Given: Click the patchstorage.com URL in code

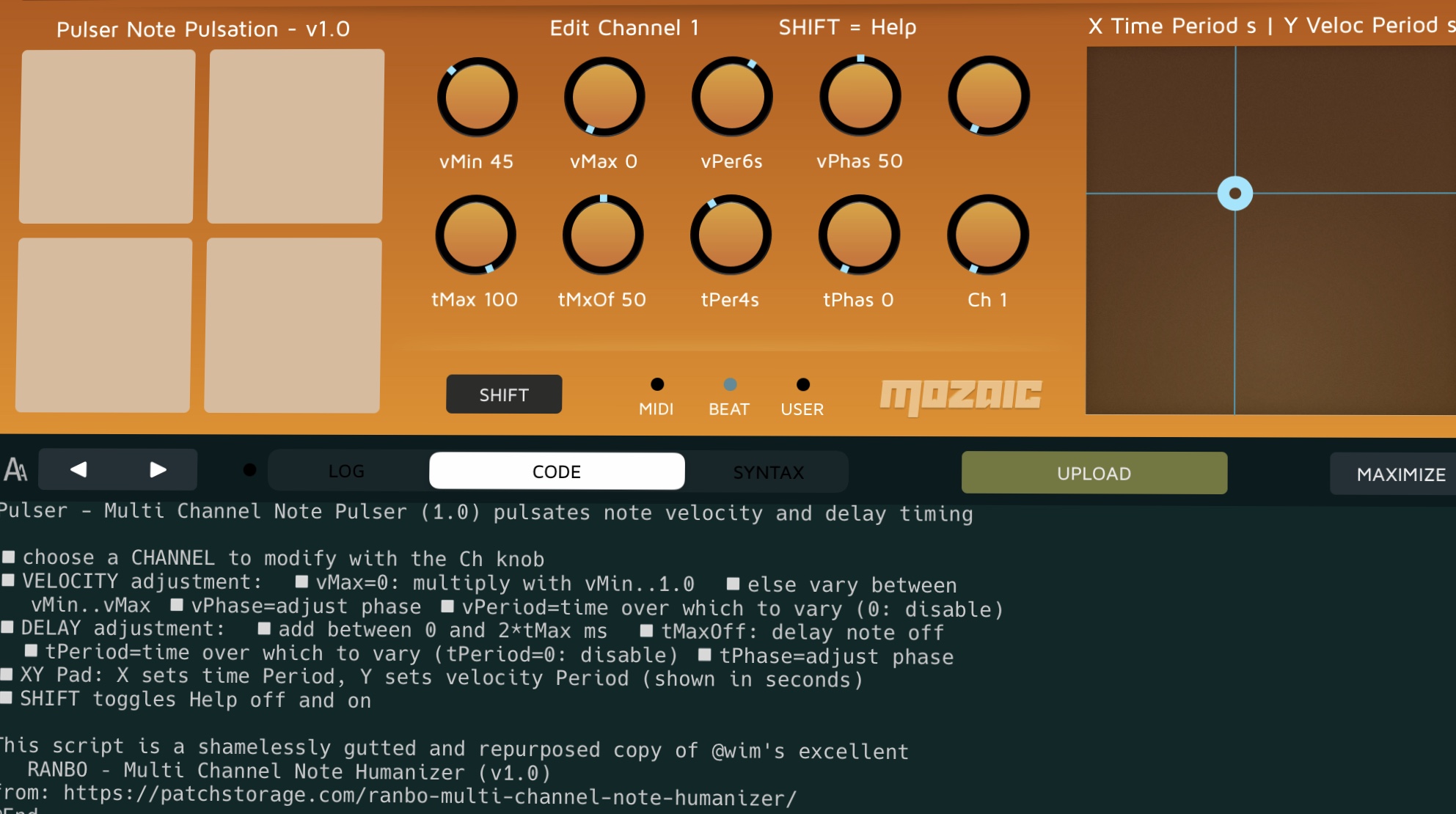Looking at the screenshot, I should (x=430, y=796).
